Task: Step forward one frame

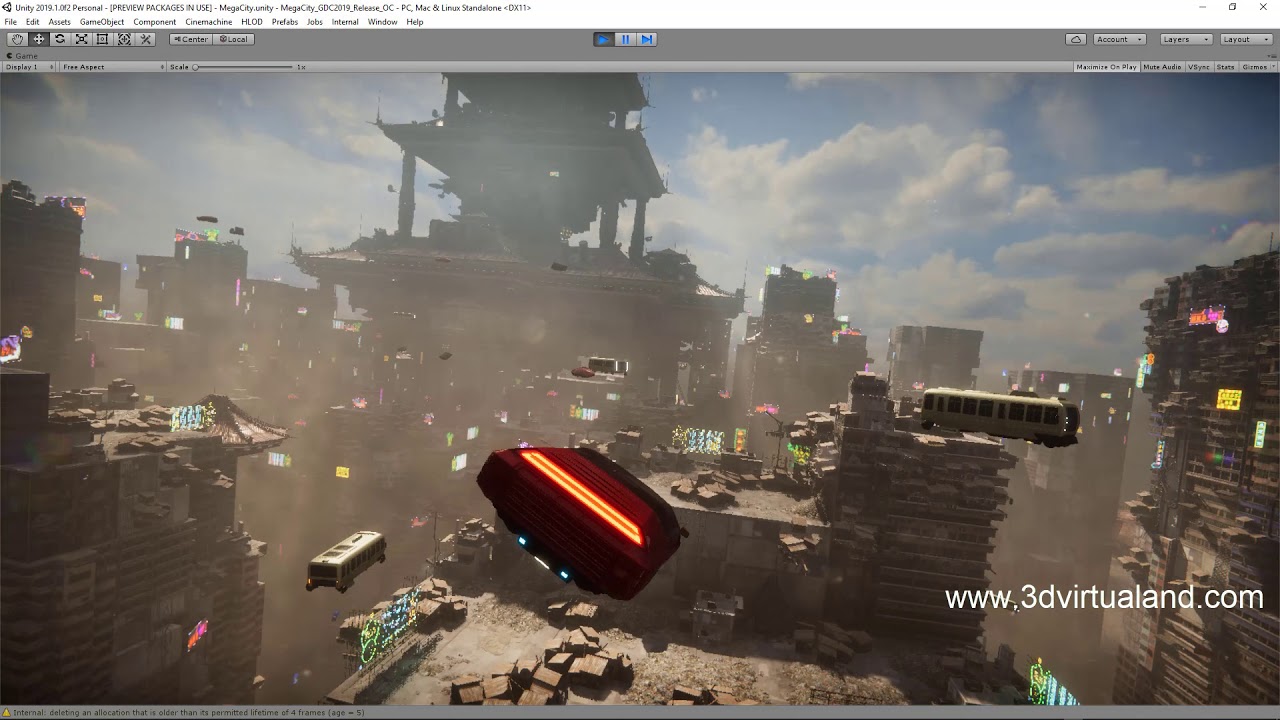Action: [647, 39]
